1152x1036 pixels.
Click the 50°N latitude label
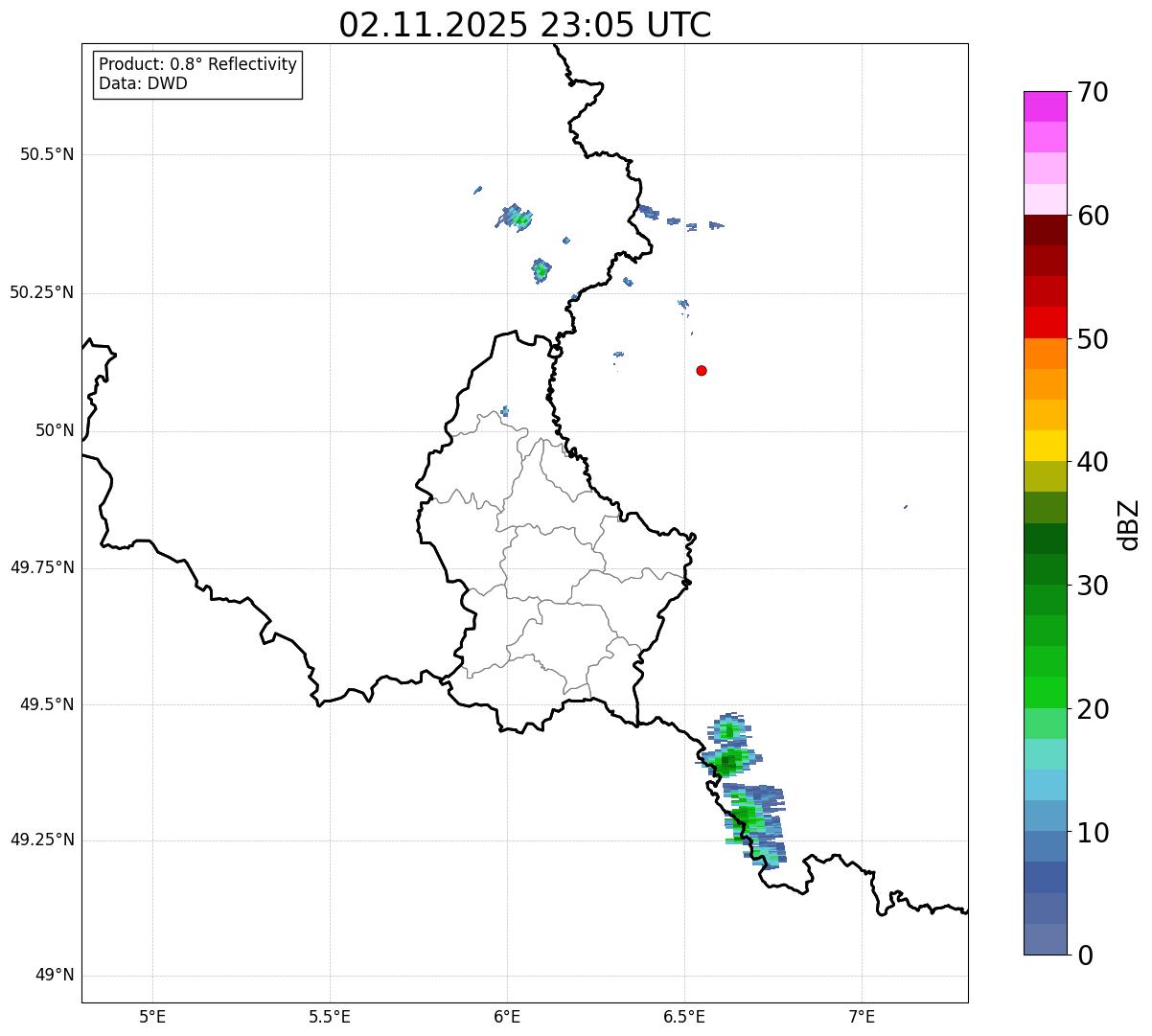point(55,430)
